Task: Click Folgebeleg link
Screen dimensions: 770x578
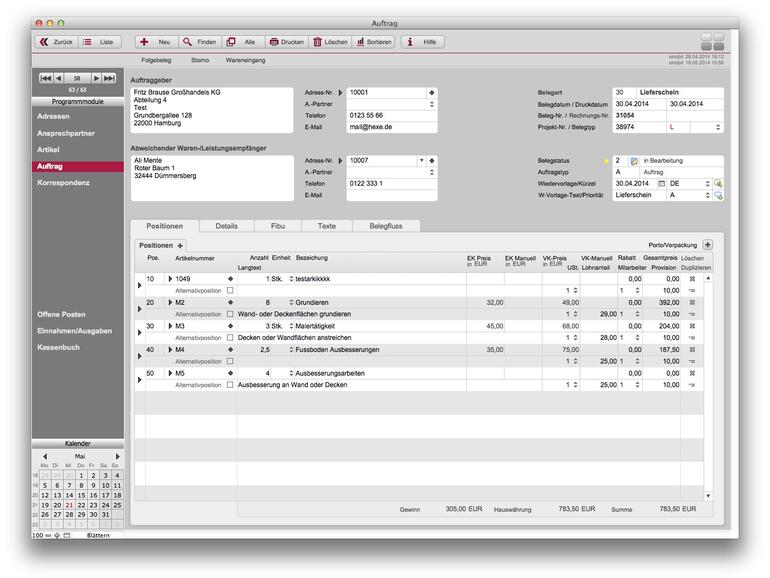Action: pos(156,60)
